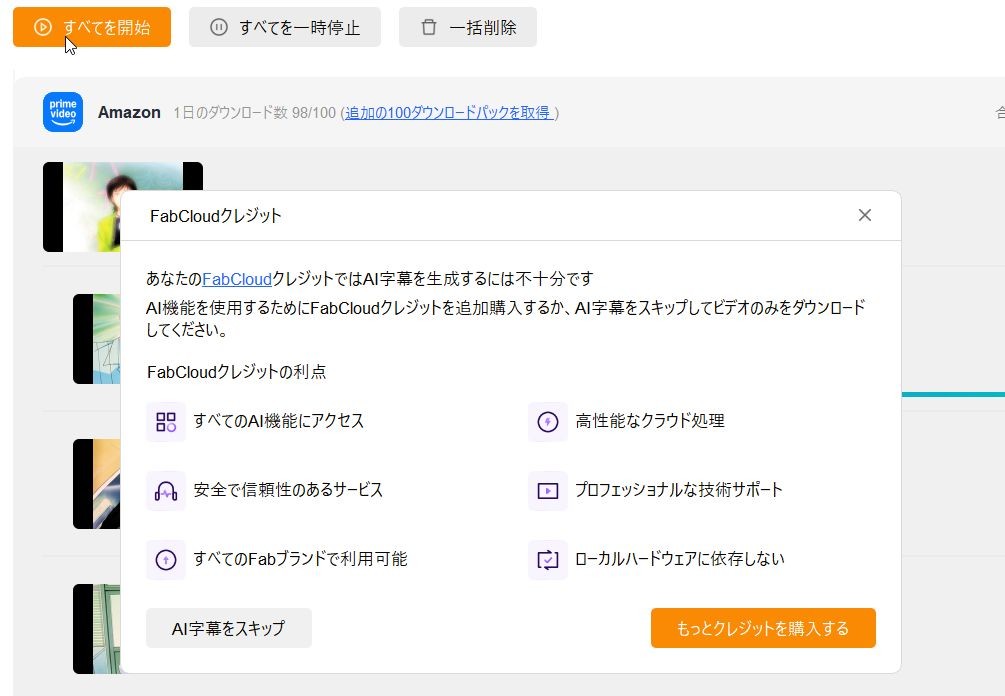Pause all downloads with すべてを一時停止
Screen dimensions: 1005x696
point(285,27)
